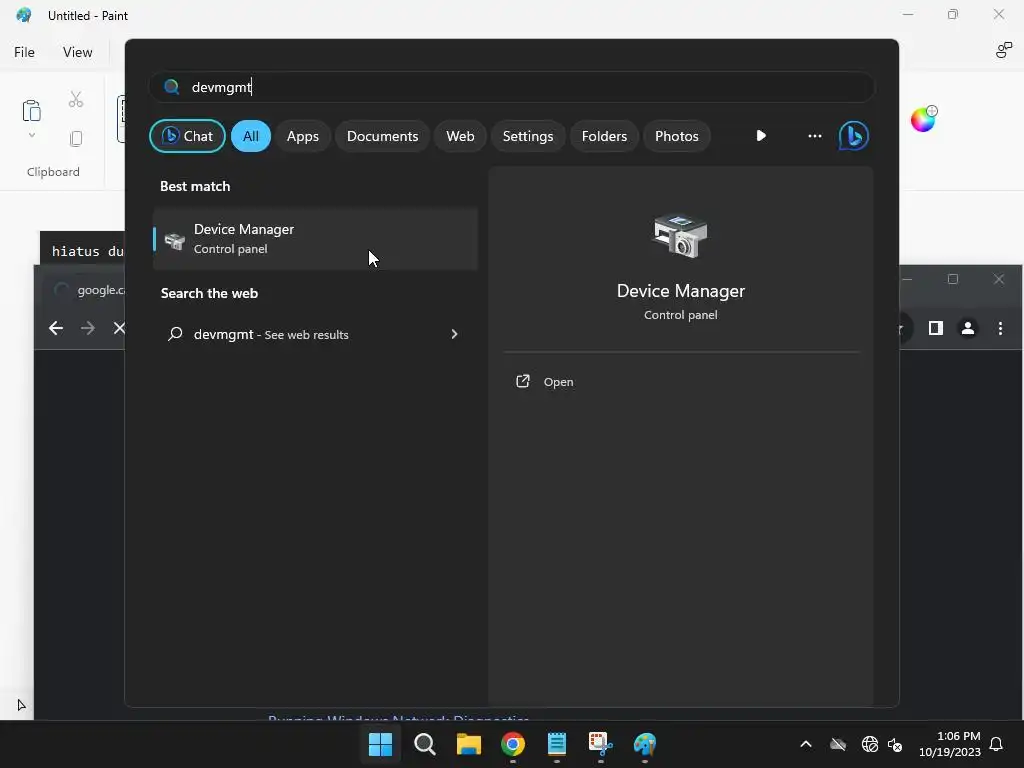Show hidden system tray icons

[x=806, y=744]
